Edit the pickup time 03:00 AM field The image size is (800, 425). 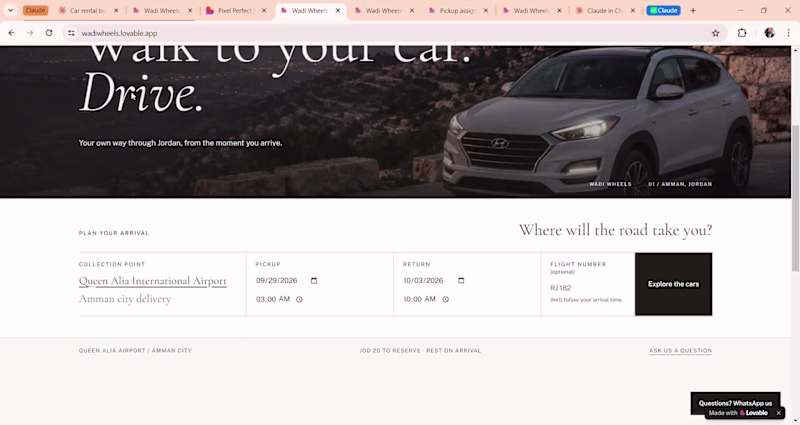[x=273, y=299]
